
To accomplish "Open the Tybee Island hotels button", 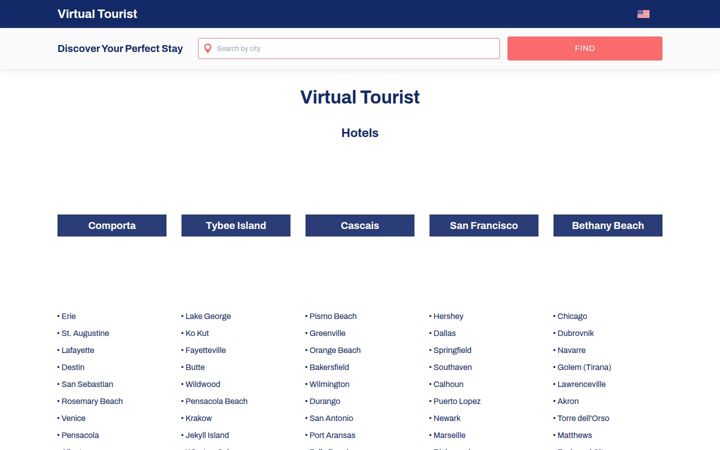I will pos(236,225).
